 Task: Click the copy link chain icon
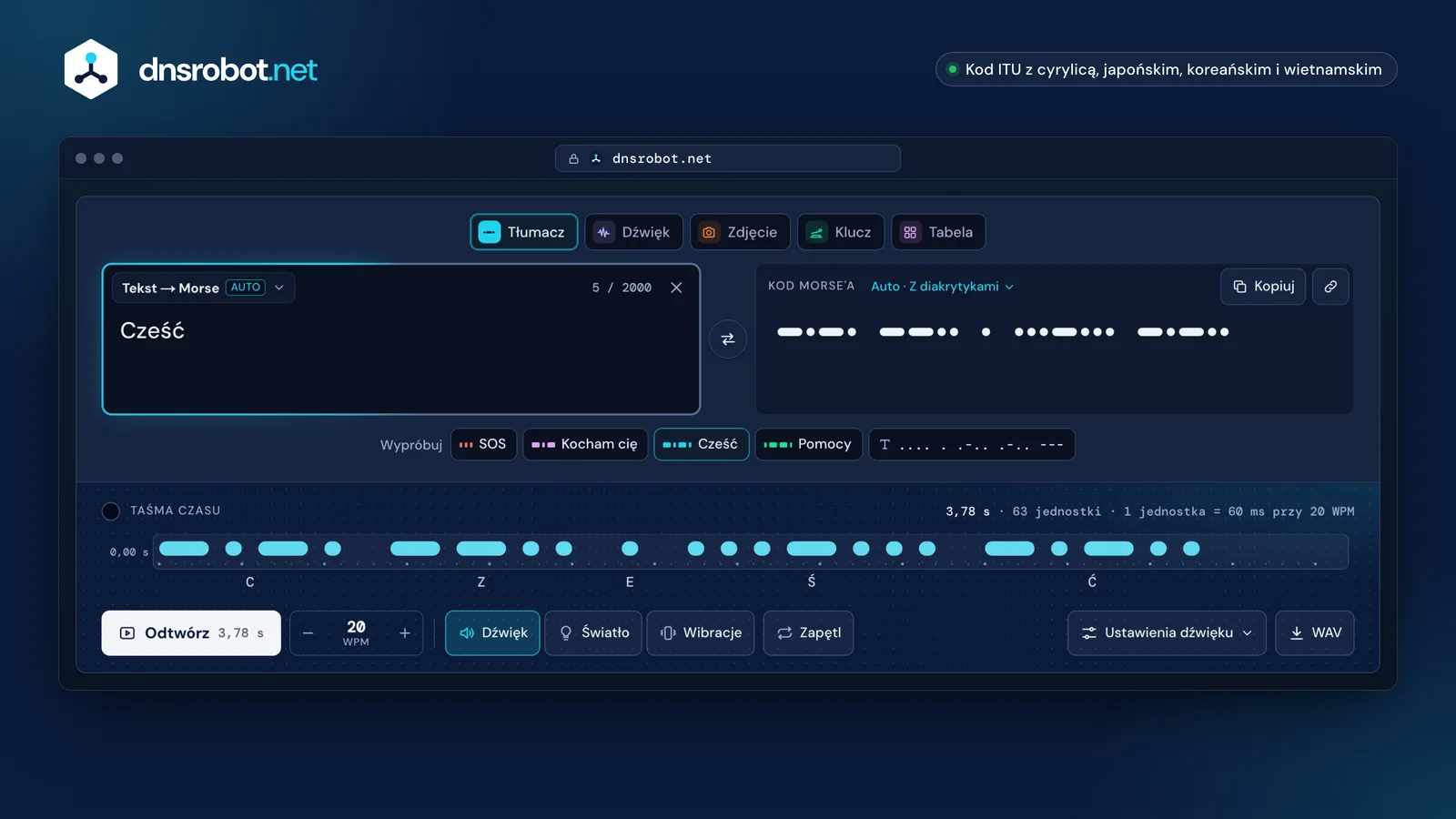pyautogui.click(x=1330, y=287)
